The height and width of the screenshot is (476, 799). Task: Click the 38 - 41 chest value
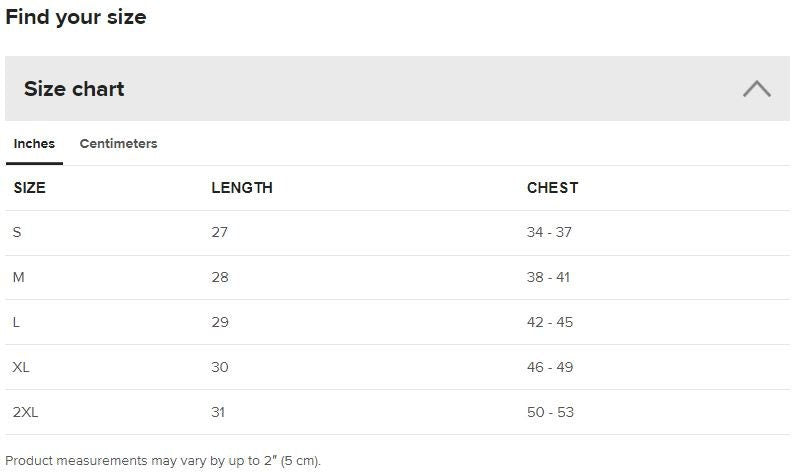[548, 277]
